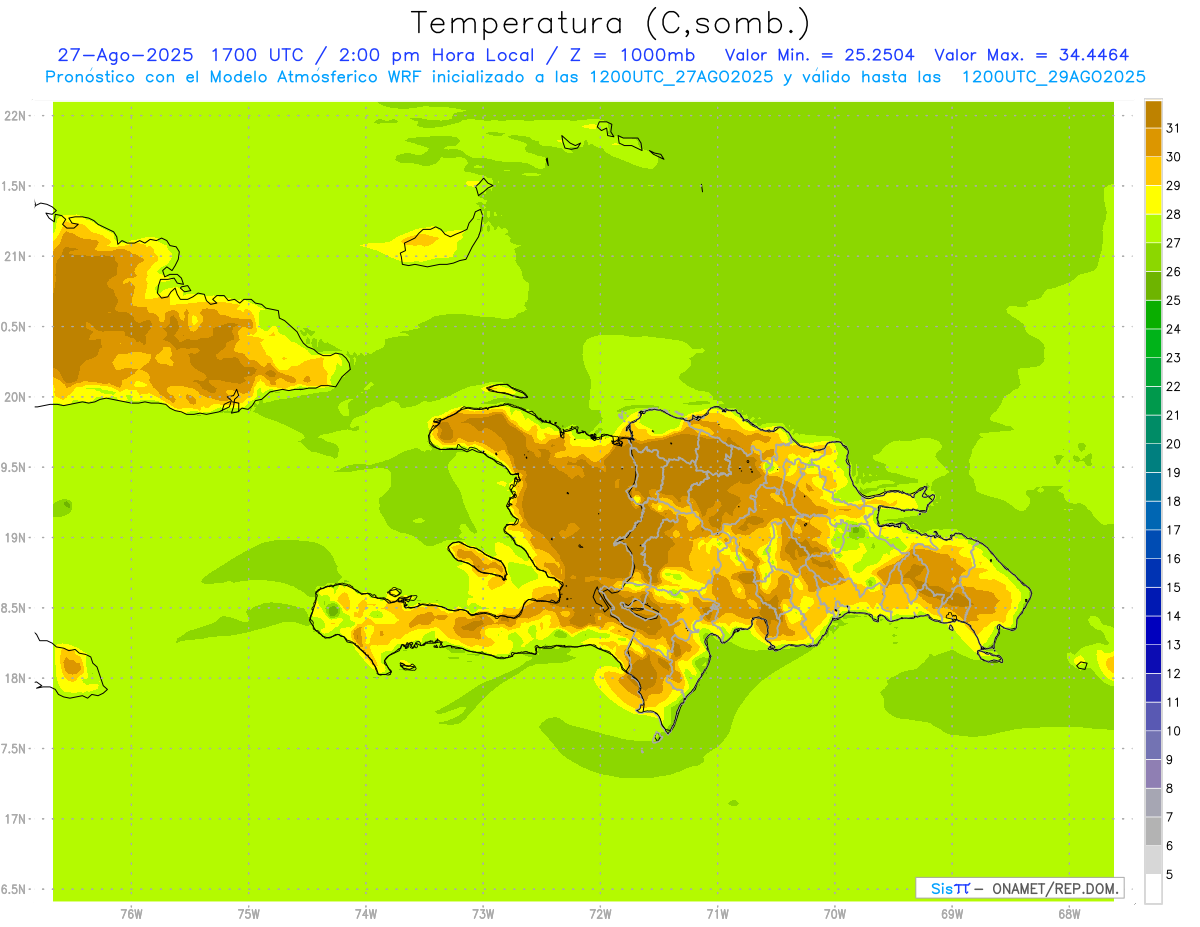Click the legend value '18'
This screenshot has height=927, width=1200.
(x=1174, y=501)
